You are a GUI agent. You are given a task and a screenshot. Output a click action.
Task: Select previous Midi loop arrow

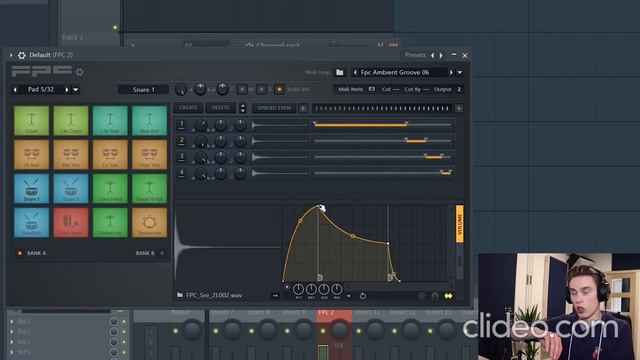[x=355, y=73]
